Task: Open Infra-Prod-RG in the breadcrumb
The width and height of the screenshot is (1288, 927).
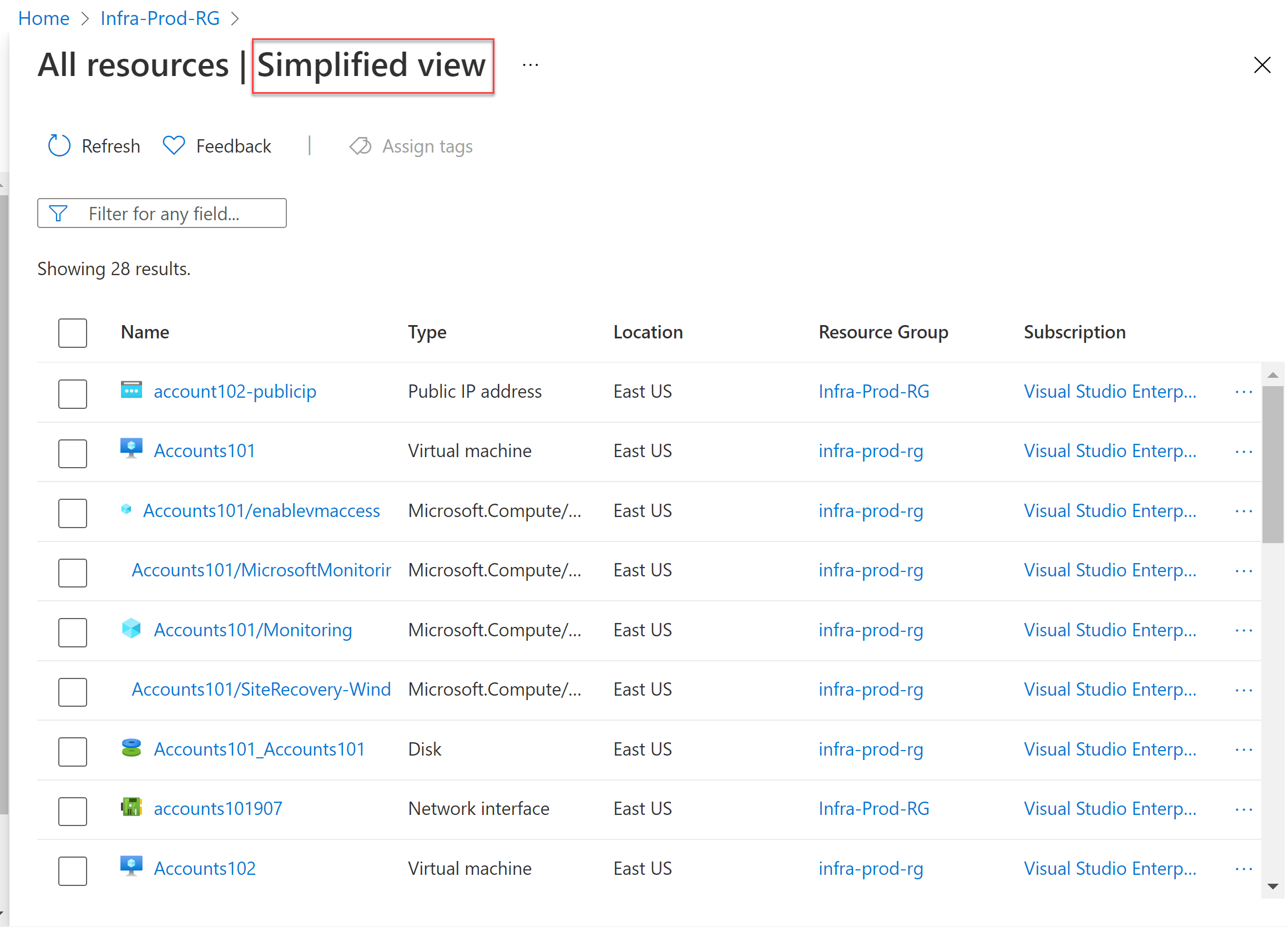Action: [x=160, y=18]
